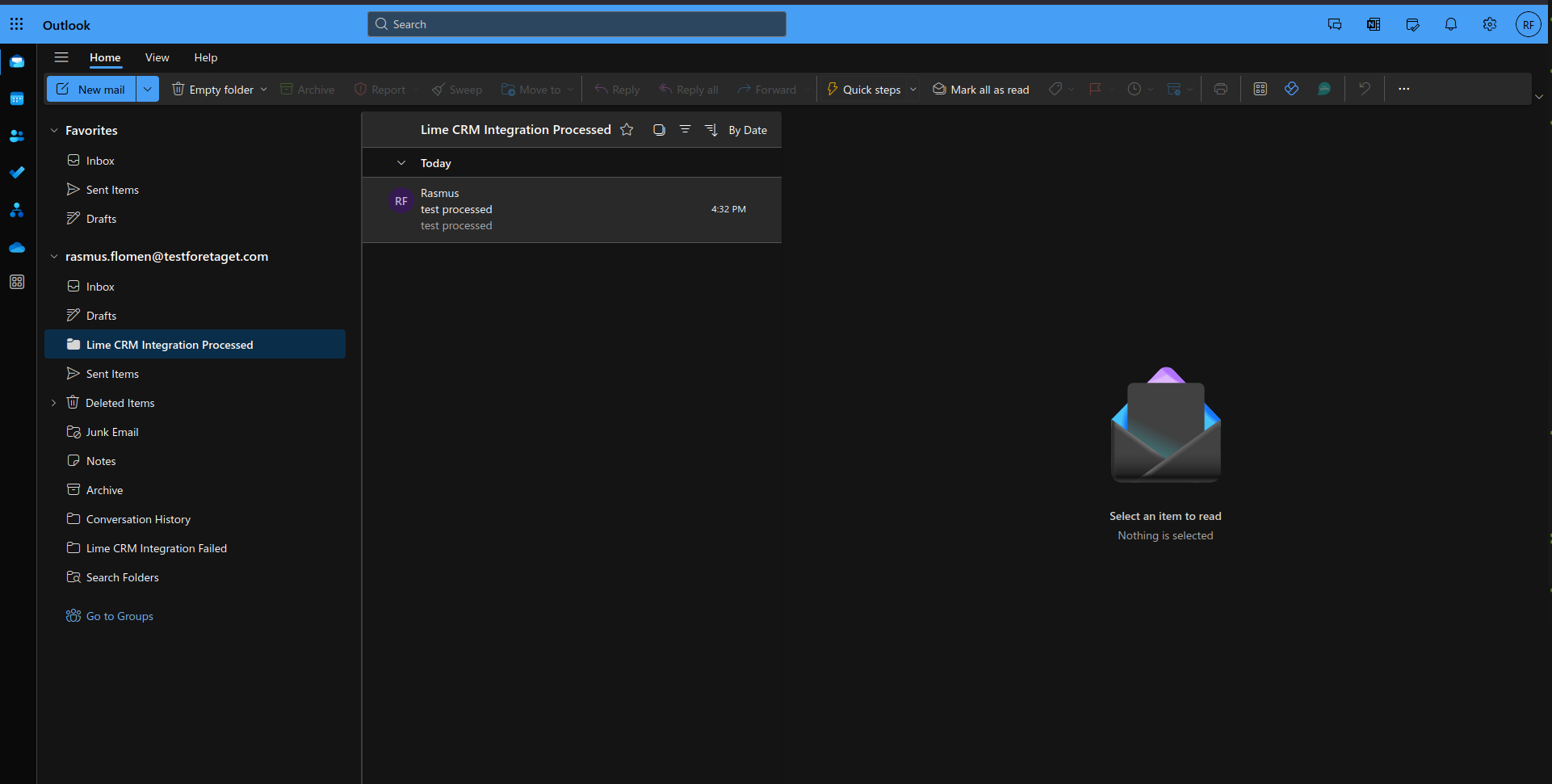Viewport: 1552px width, 784px height.
Task: Click the Print icon in the ribbon
Action: (x=1221, y=89)
